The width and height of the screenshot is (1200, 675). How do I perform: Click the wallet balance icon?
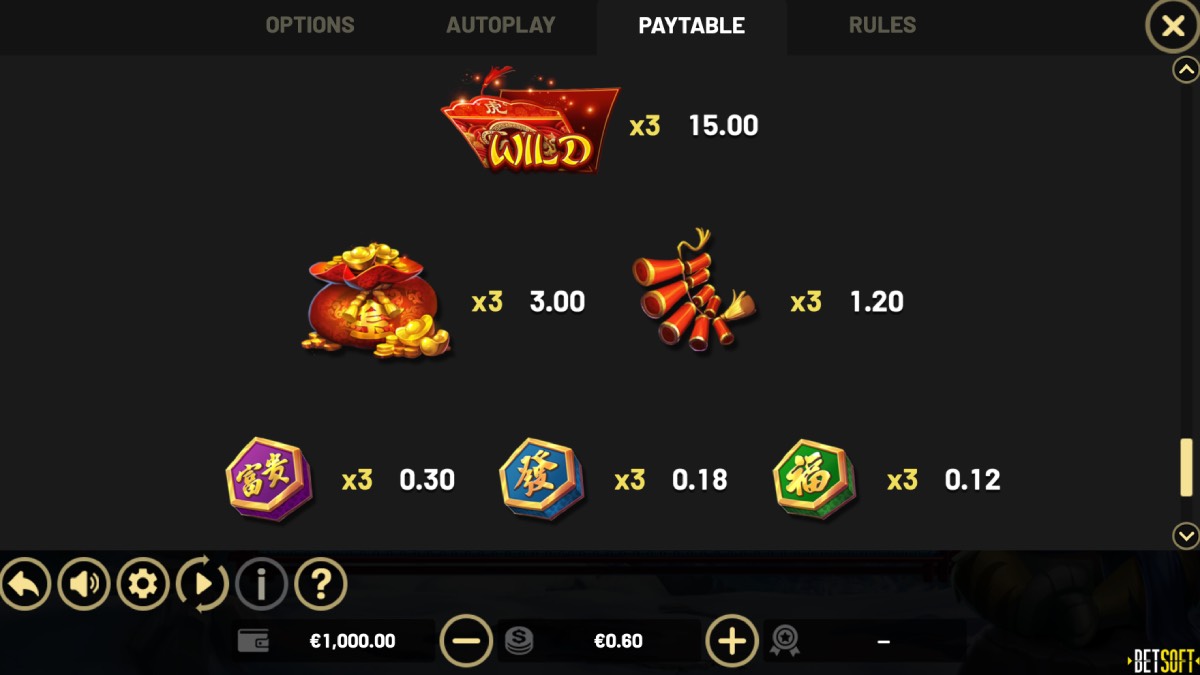[253, 641]
